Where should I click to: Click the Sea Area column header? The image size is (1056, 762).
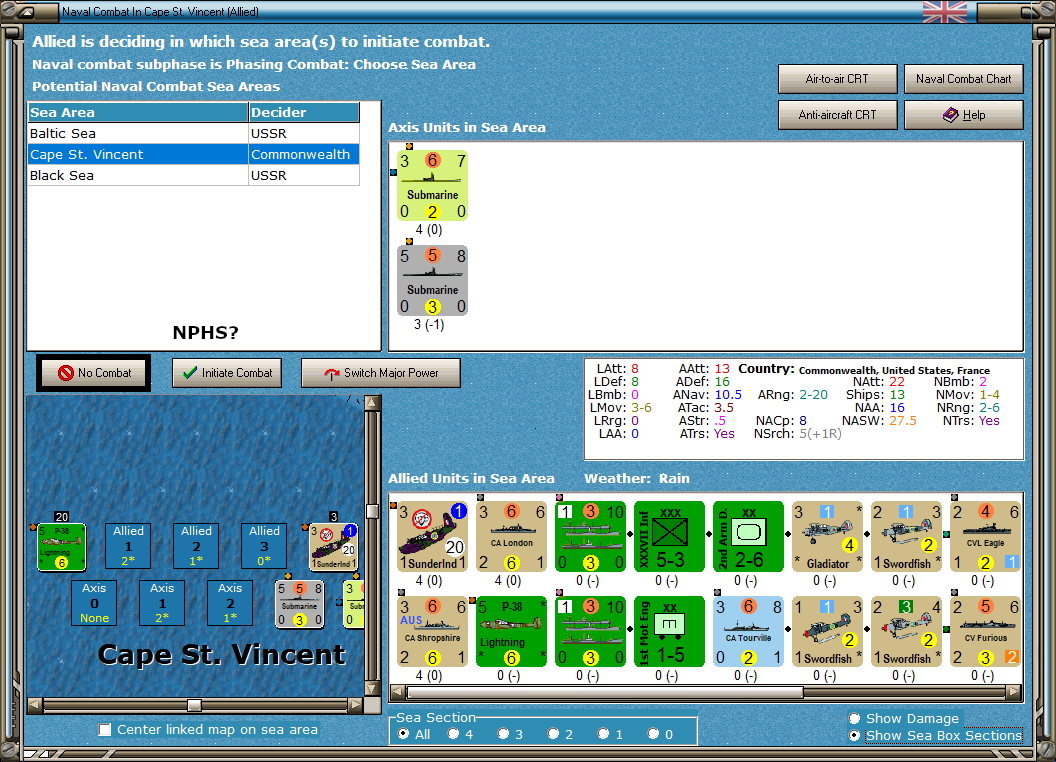(138, 113)
